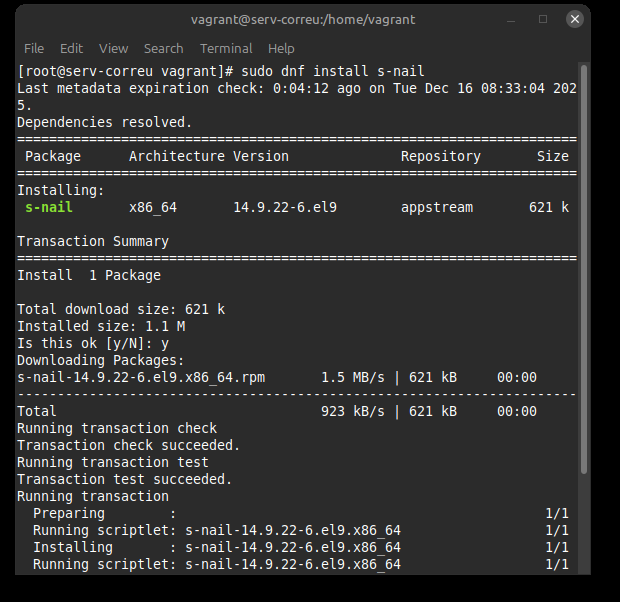620x602 pixels.
Task: Click the "Transaction Summary" heading
Action: (x=93, y=241)
